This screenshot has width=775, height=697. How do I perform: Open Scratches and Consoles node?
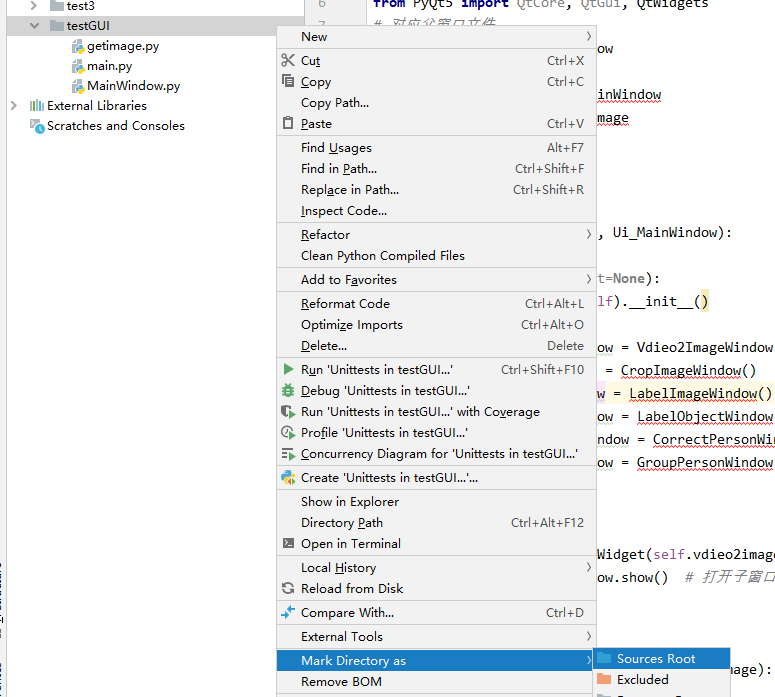115,126
